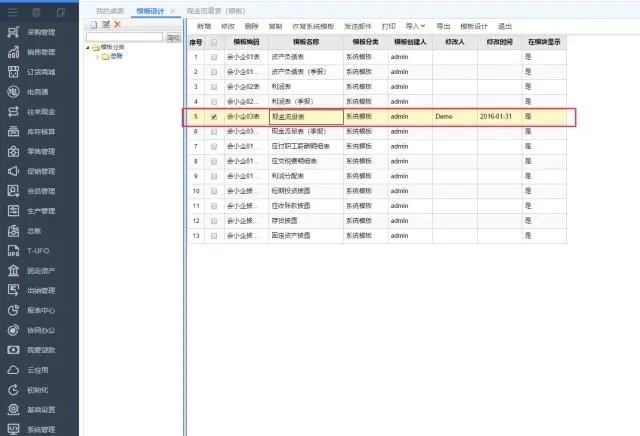This screenshot has height=436, width=640.
Task: Open the 电商通 sidebar icon
Action: click(x=13, y=91)
